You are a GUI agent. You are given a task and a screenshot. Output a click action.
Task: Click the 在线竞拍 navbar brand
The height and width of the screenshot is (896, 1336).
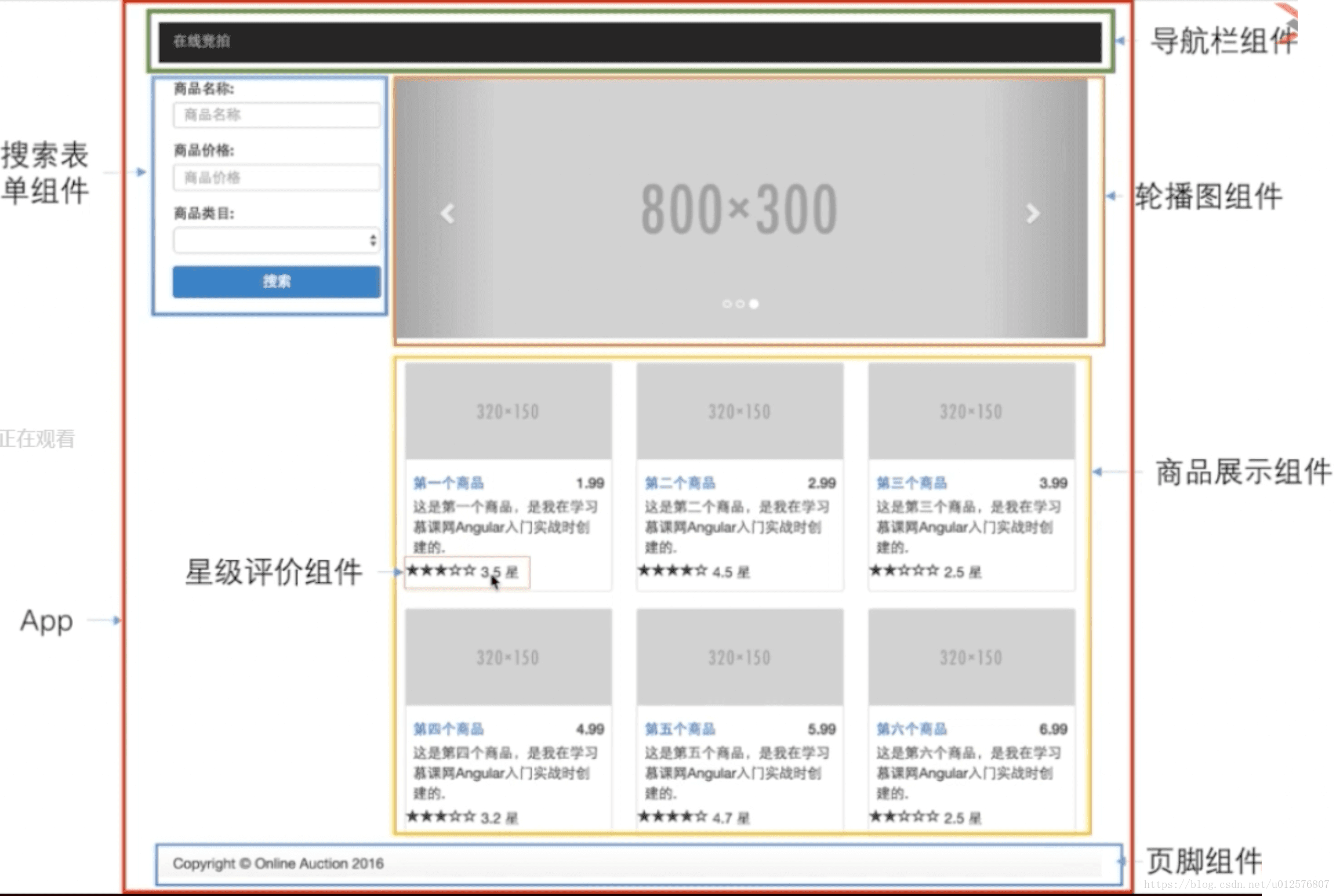click(x=202, y=41)
